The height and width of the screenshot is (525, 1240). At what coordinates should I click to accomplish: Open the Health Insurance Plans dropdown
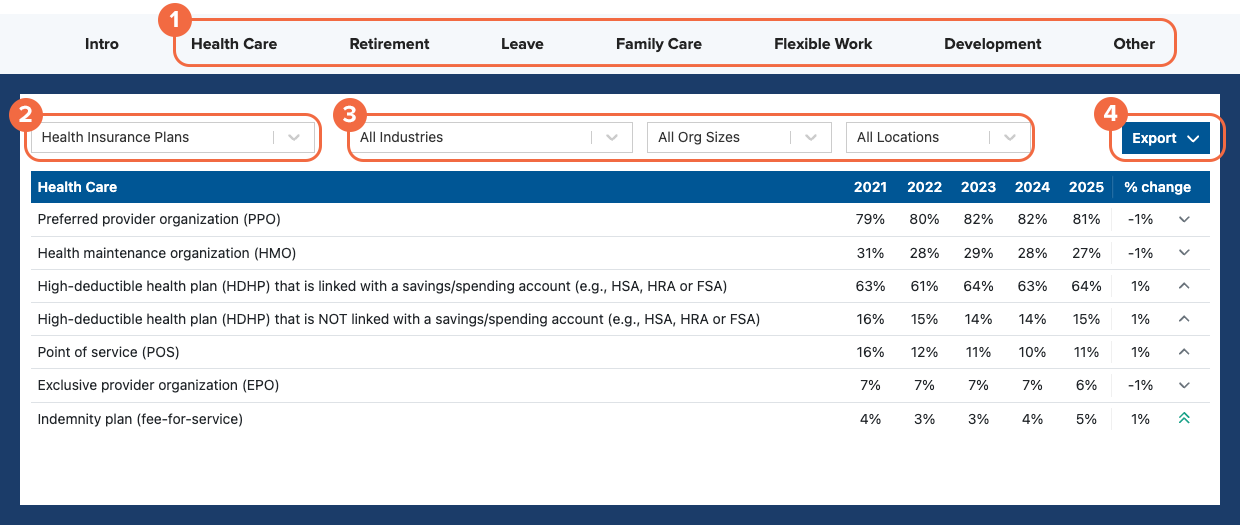point(172,138)
